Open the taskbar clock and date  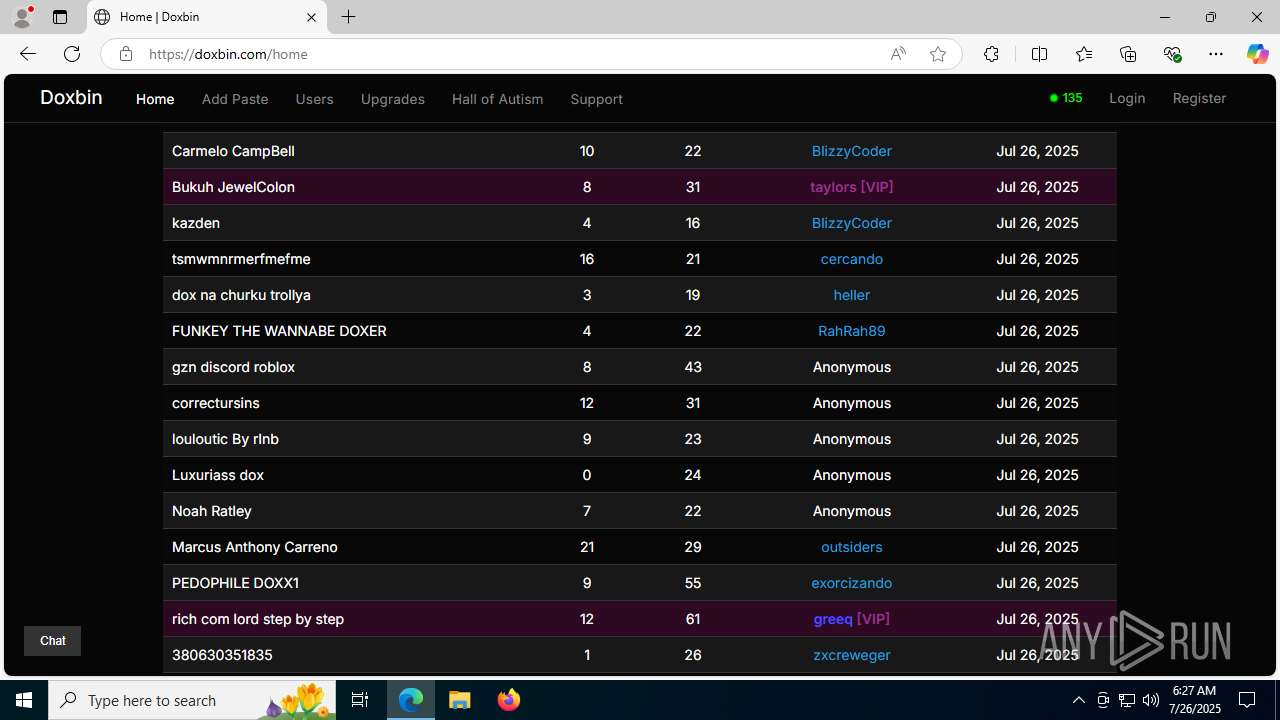(1194, 700)
